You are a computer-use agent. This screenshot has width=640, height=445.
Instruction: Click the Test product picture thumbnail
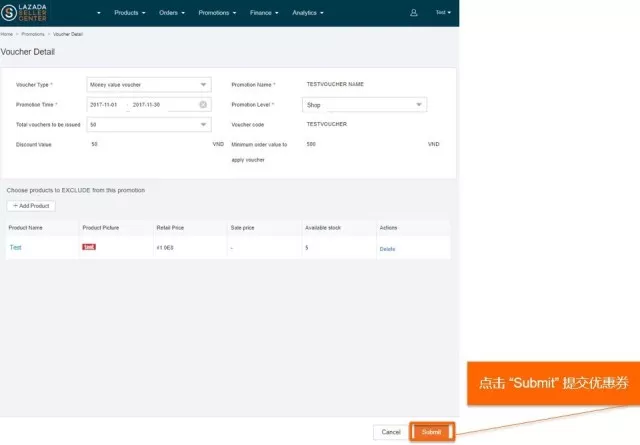point(89,247)
